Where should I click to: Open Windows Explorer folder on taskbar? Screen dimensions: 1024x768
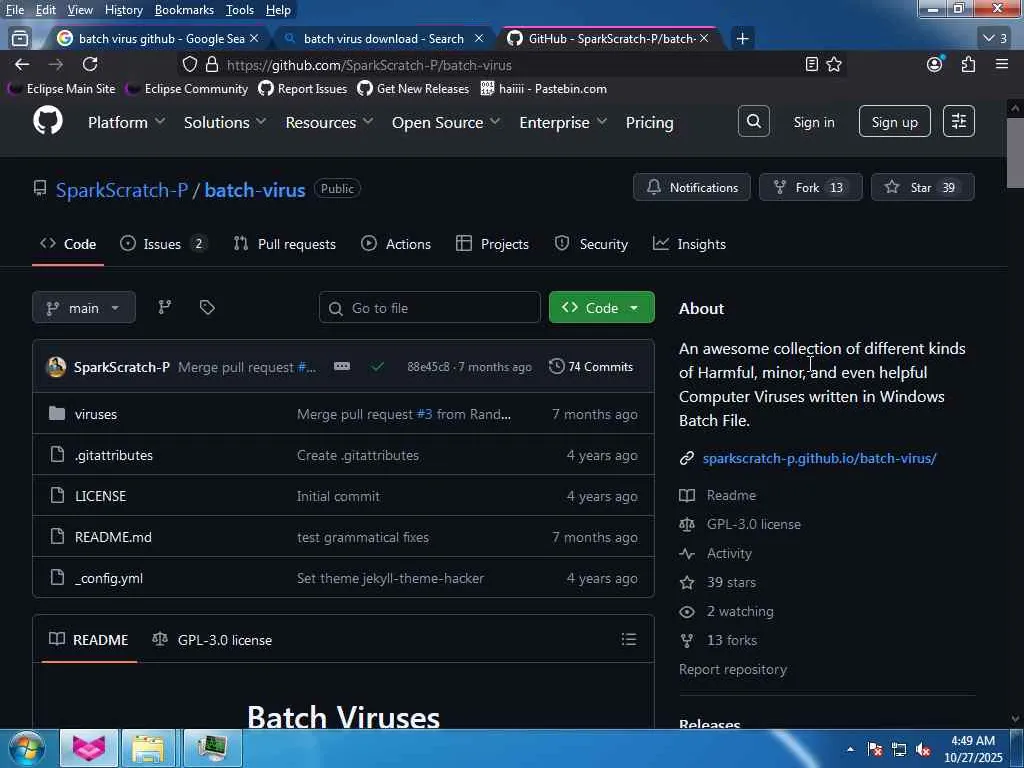coord(150,748)
